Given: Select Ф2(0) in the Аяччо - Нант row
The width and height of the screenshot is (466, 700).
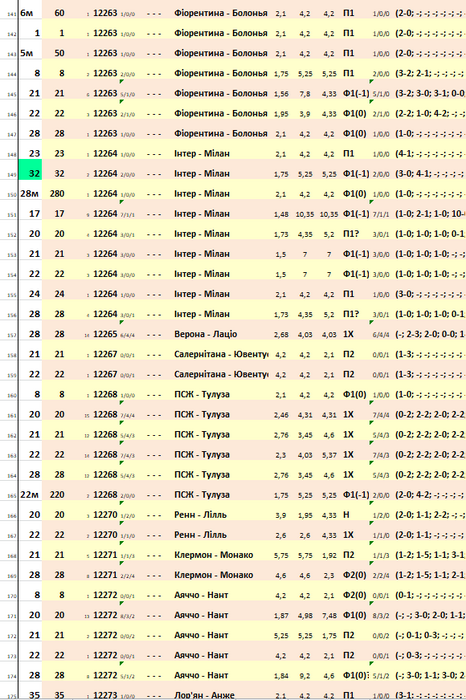Looking at the screenshot, I should coord(354,595).
